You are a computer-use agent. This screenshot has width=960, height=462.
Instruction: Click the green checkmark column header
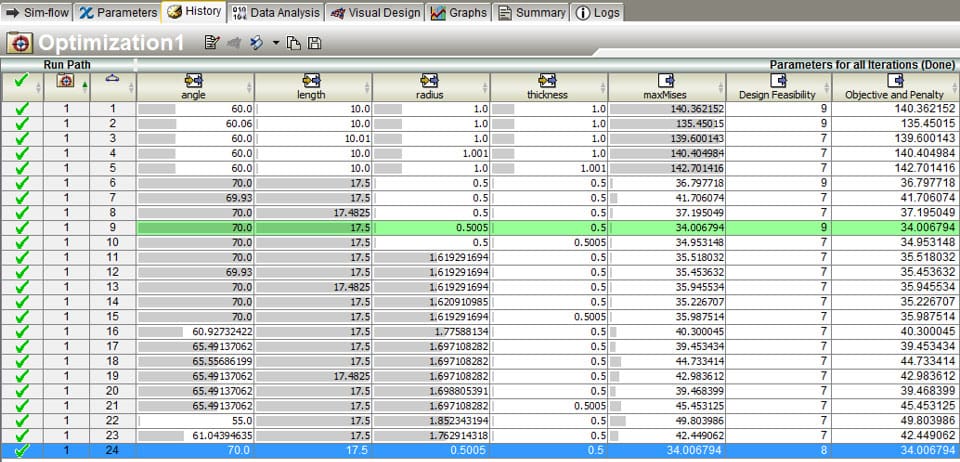22,87
